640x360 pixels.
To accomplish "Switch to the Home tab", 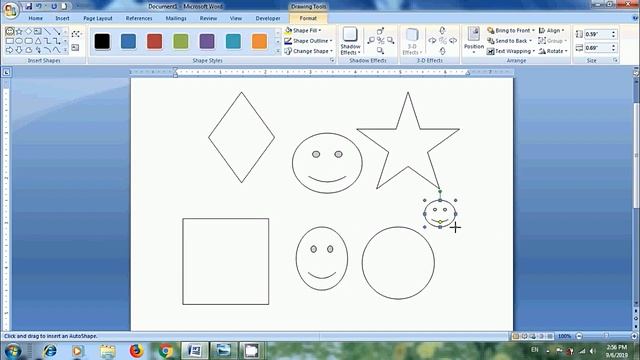I will 36,18.
